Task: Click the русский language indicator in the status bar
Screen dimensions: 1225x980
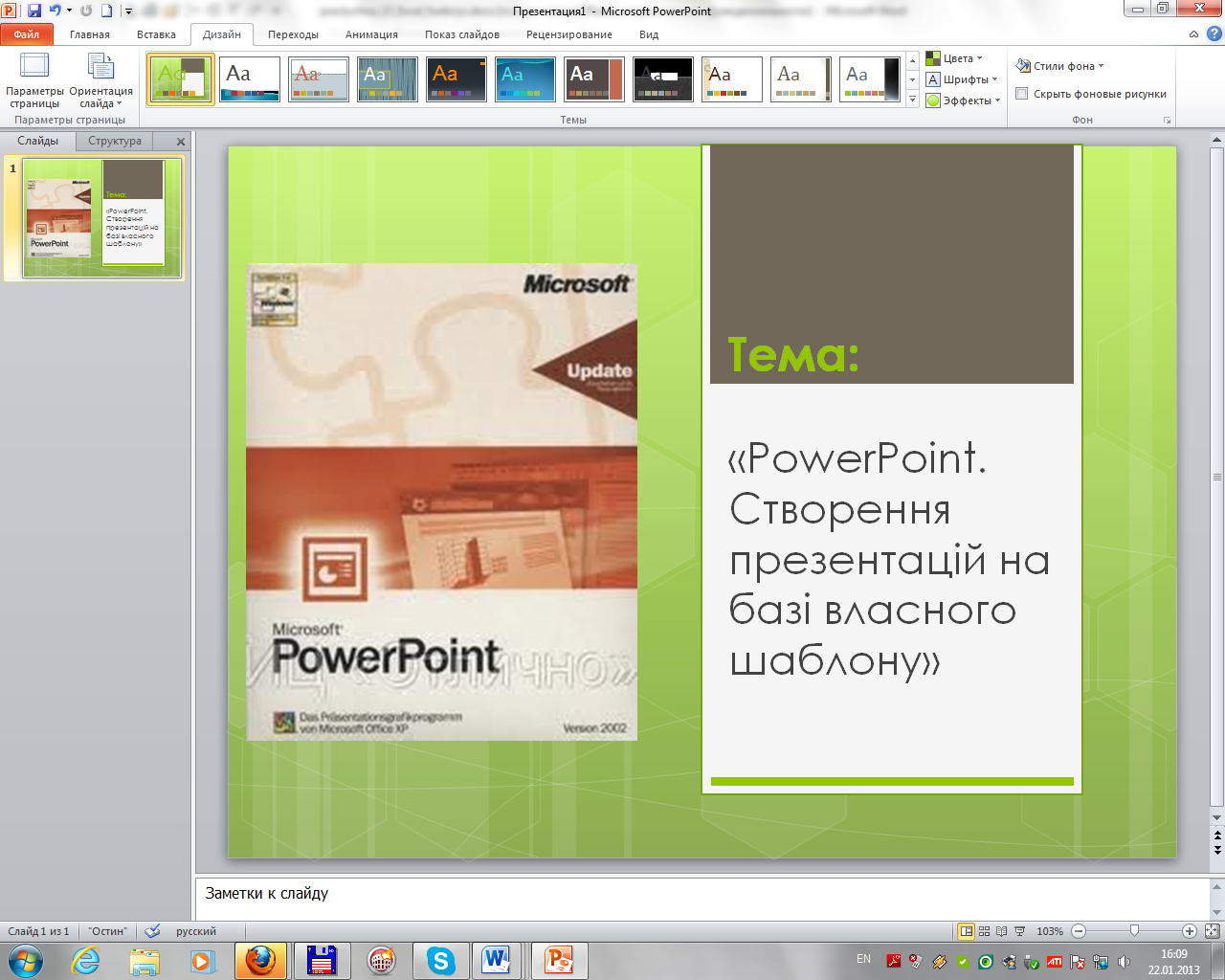Action: point(196,931)
